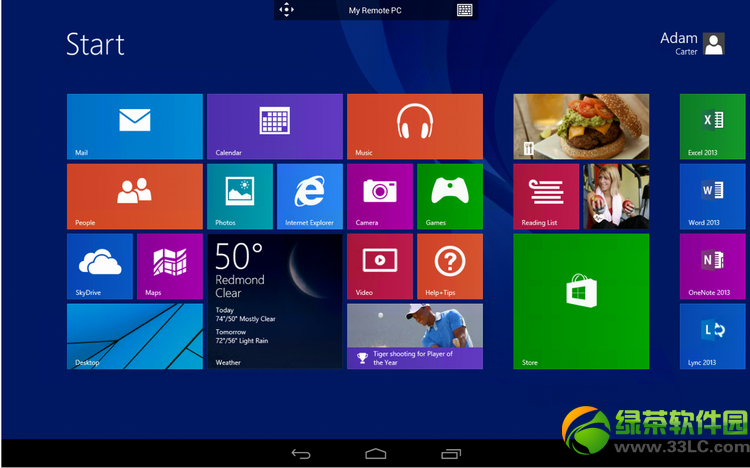
Task: Launch Excel 2013
Action: (x=712, y=126)
